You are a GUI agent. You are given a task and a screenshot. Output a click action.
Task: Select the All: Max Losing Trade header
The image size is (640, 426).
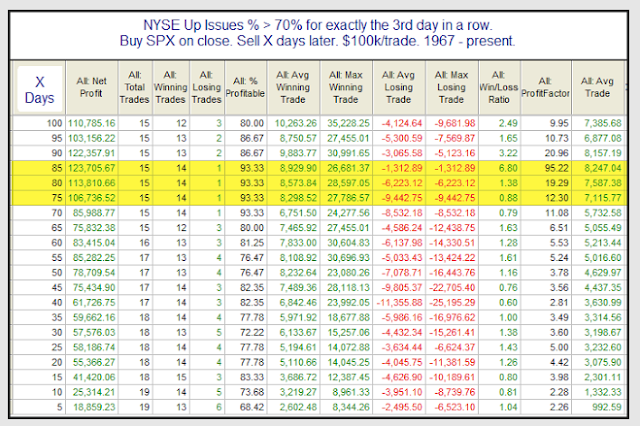(451, 88)
